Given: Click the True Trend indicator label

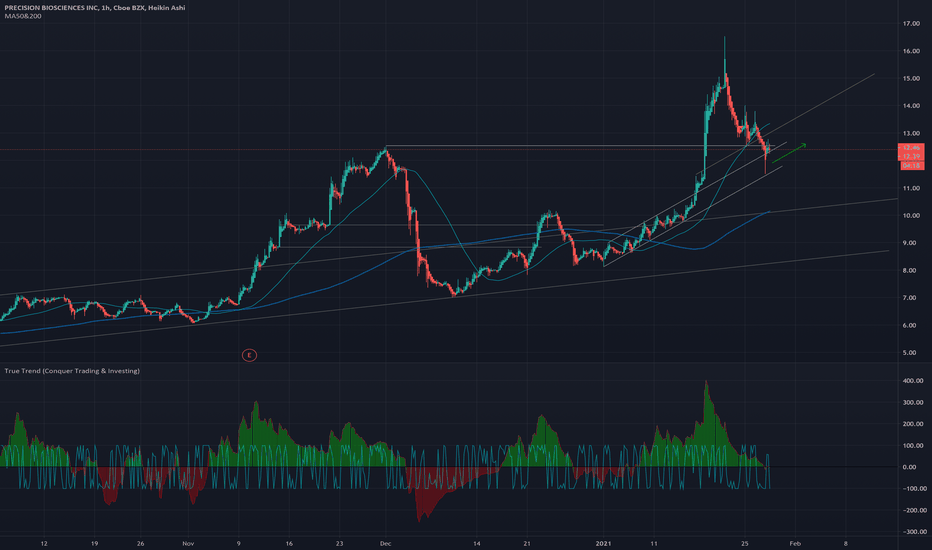Looking at the screenshot, I should pos(72,371).
